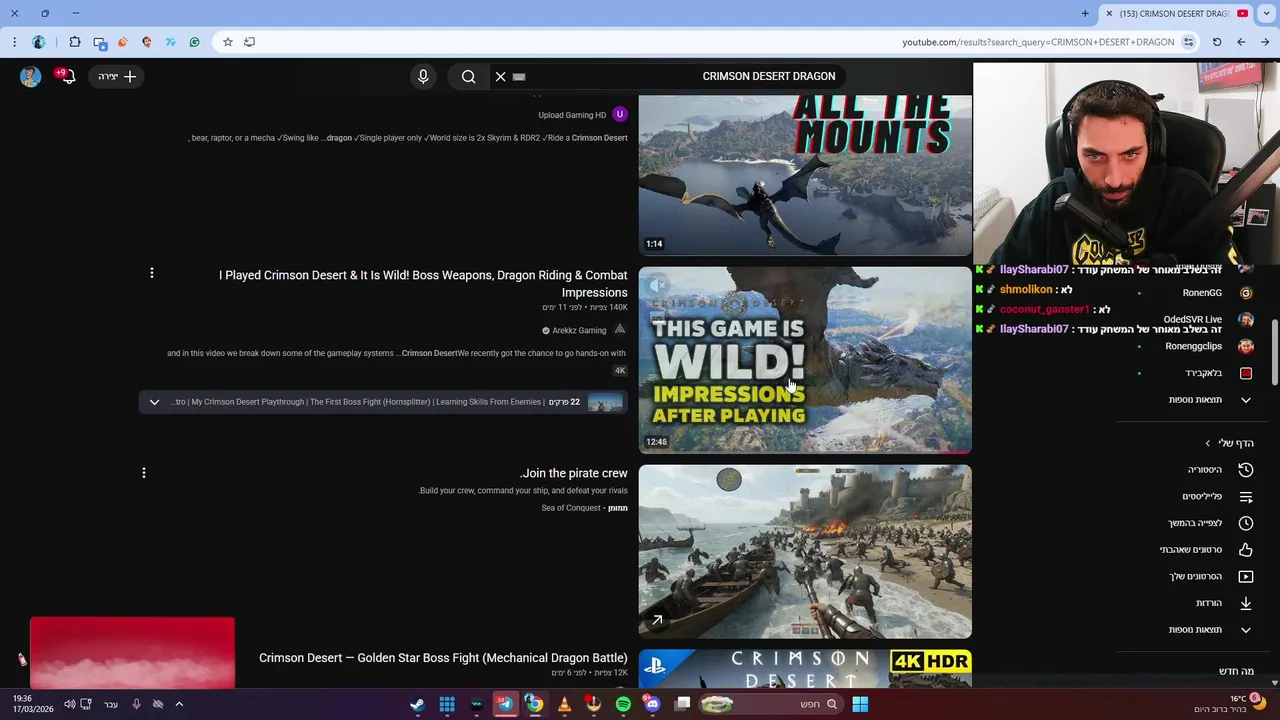Open the Chrome three-dot menu

(x=14, y=42)
